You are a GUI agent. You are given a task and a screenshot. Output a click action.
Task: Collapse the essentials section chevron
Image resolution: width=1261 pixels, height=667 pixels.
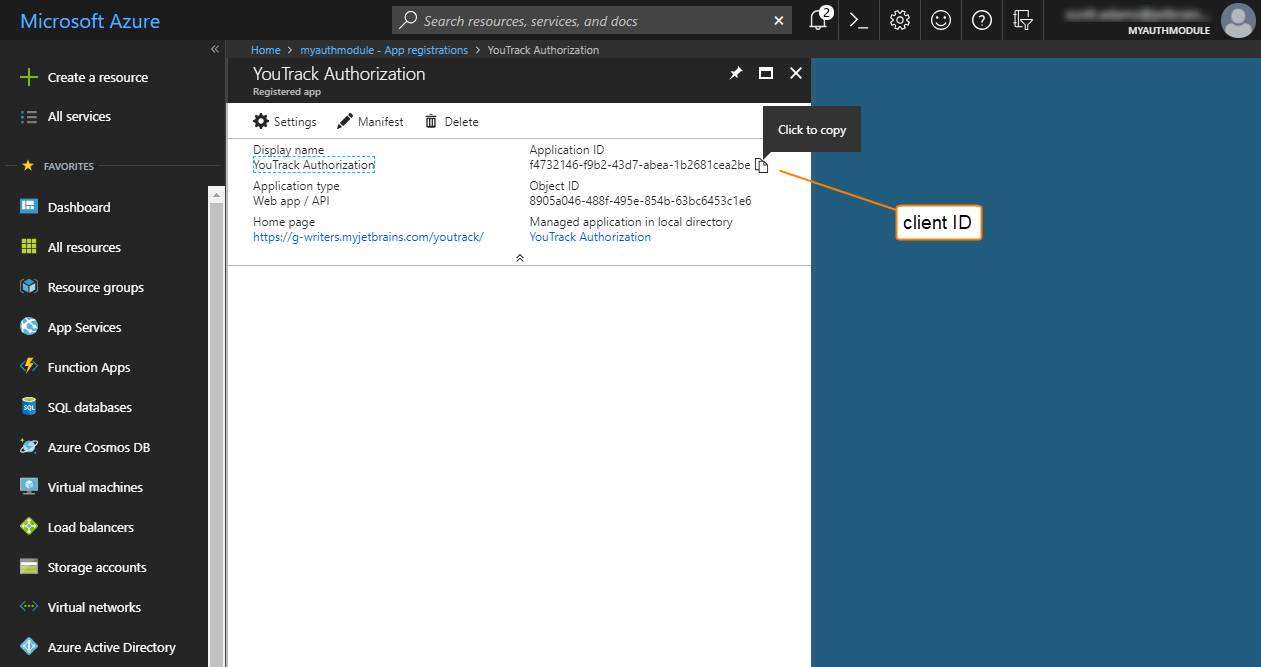520,257
